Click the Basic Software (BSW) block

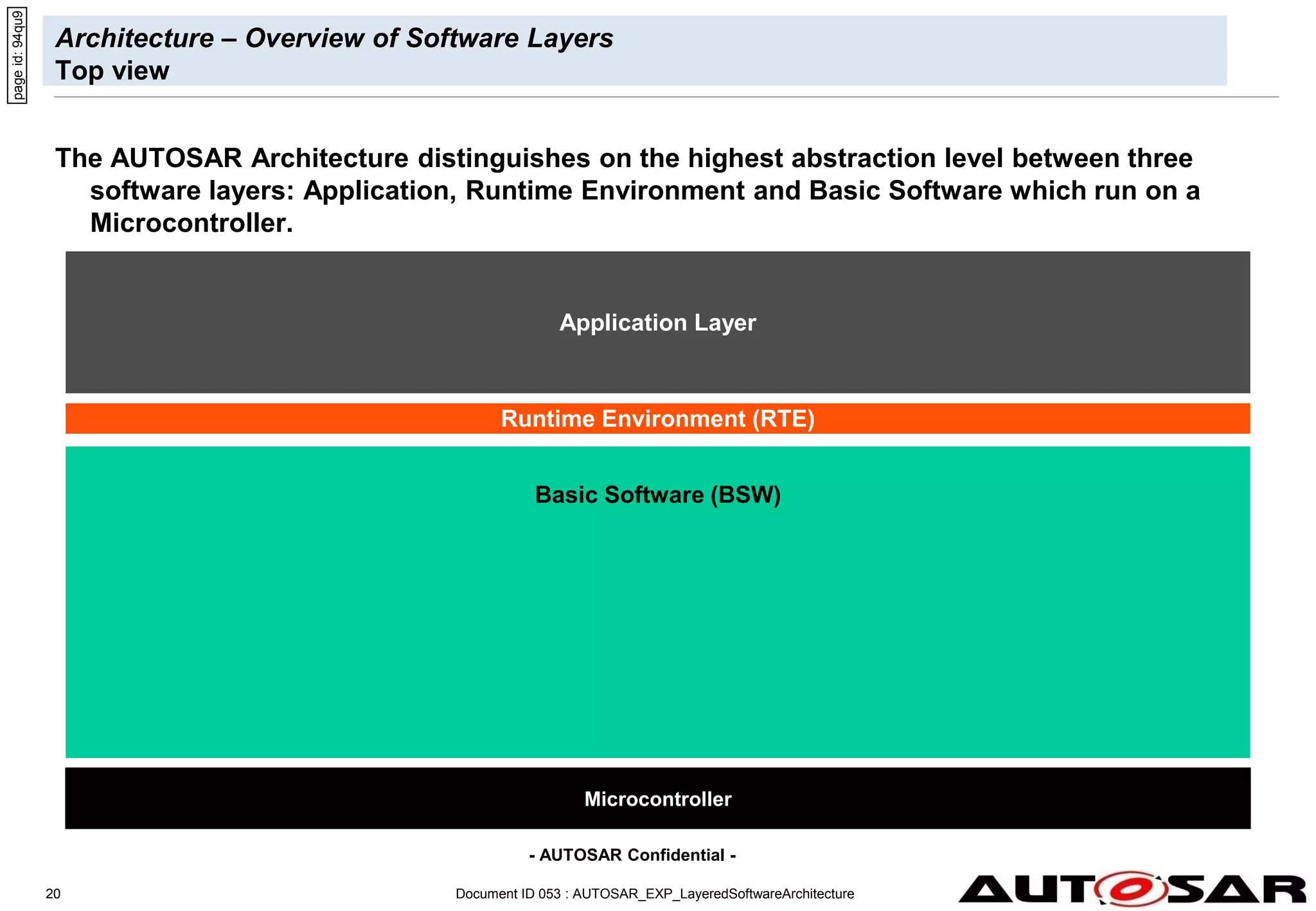pyautogui.click(x=657, y=602)
